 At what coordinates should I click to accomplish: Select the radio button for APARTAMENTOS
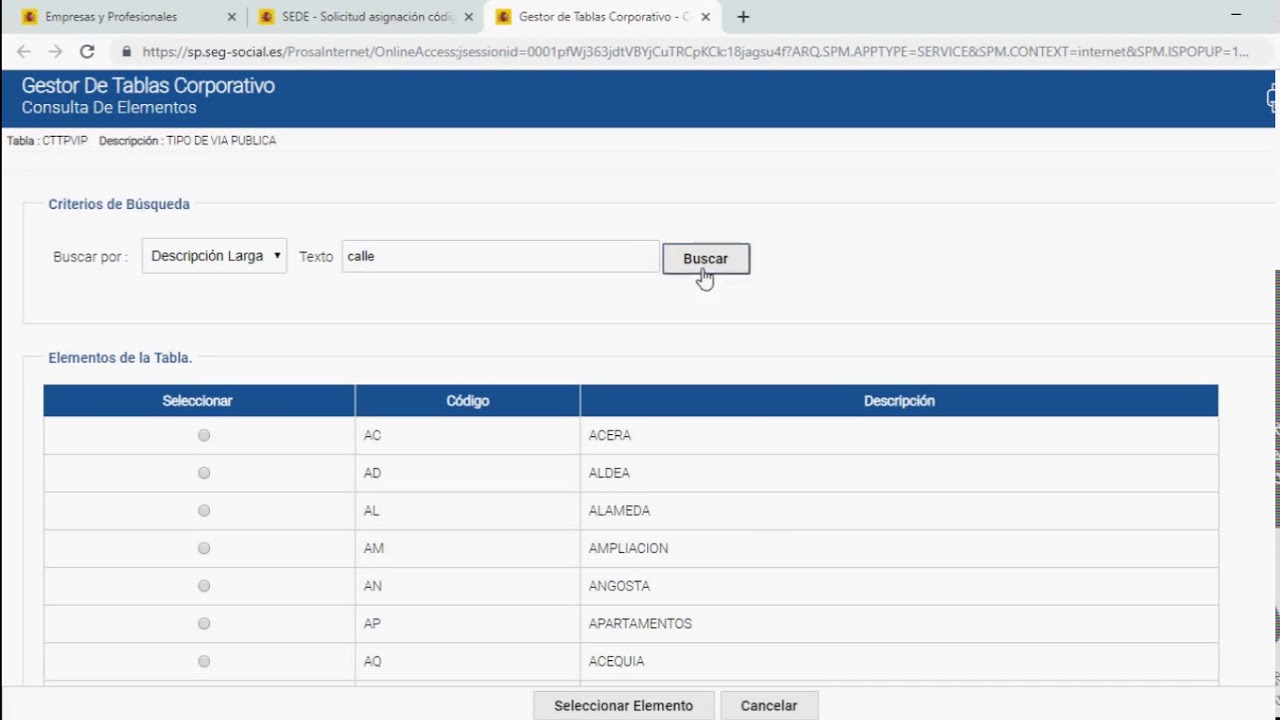(x=203, y=623)
